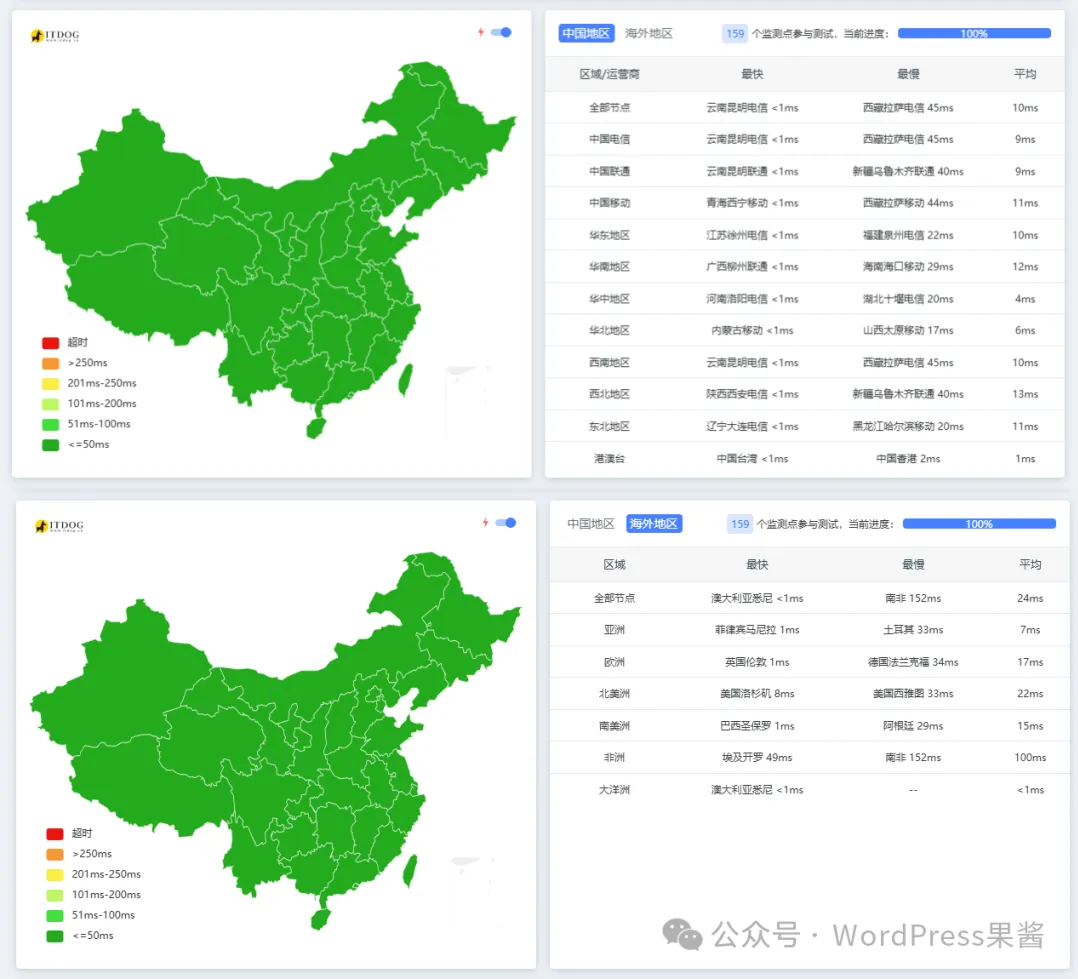The width and height of the screenshot is (1078, 979).
Task: Click the 平均 column header in the 区域/运营商 table
Action: 1025,74
